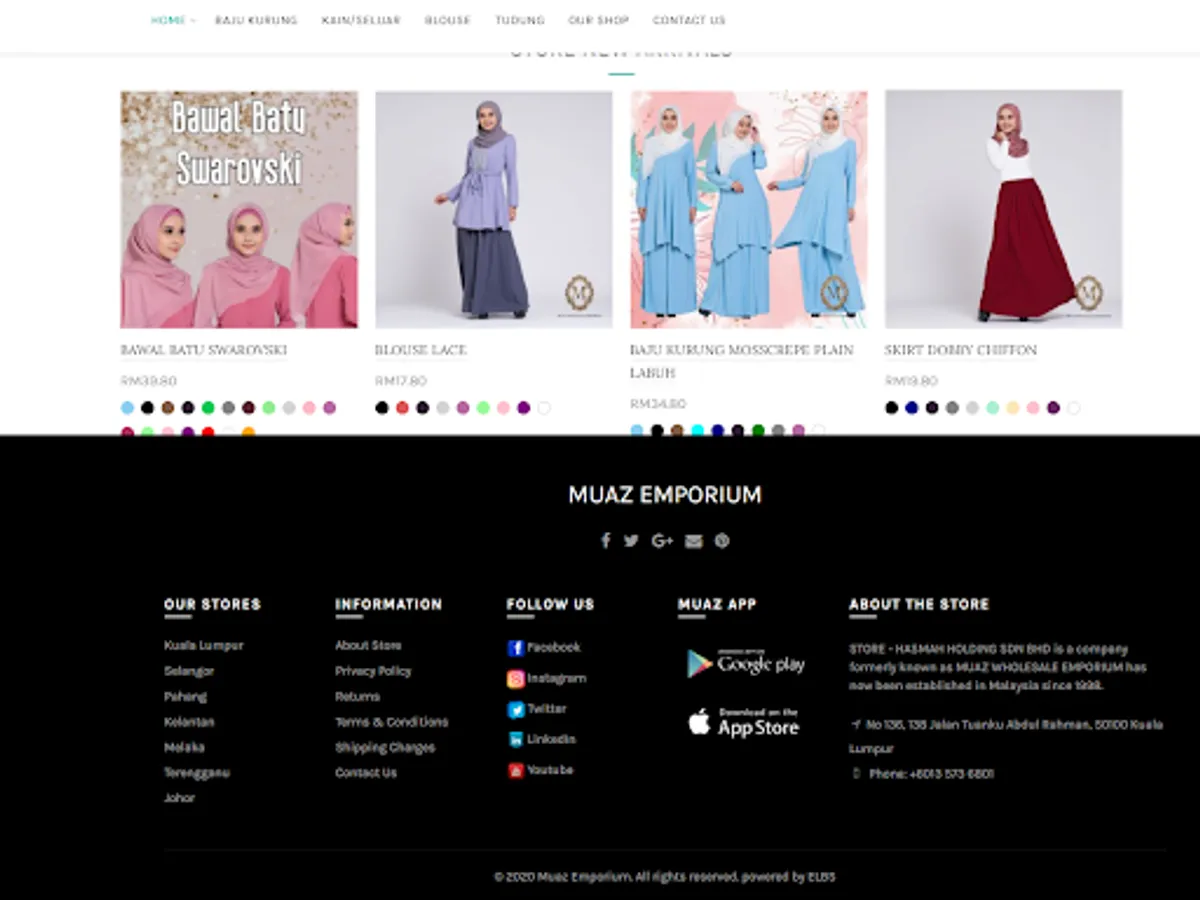Click the phone number +6013 573 6801
1200x900 pixels.
(951, 774)
